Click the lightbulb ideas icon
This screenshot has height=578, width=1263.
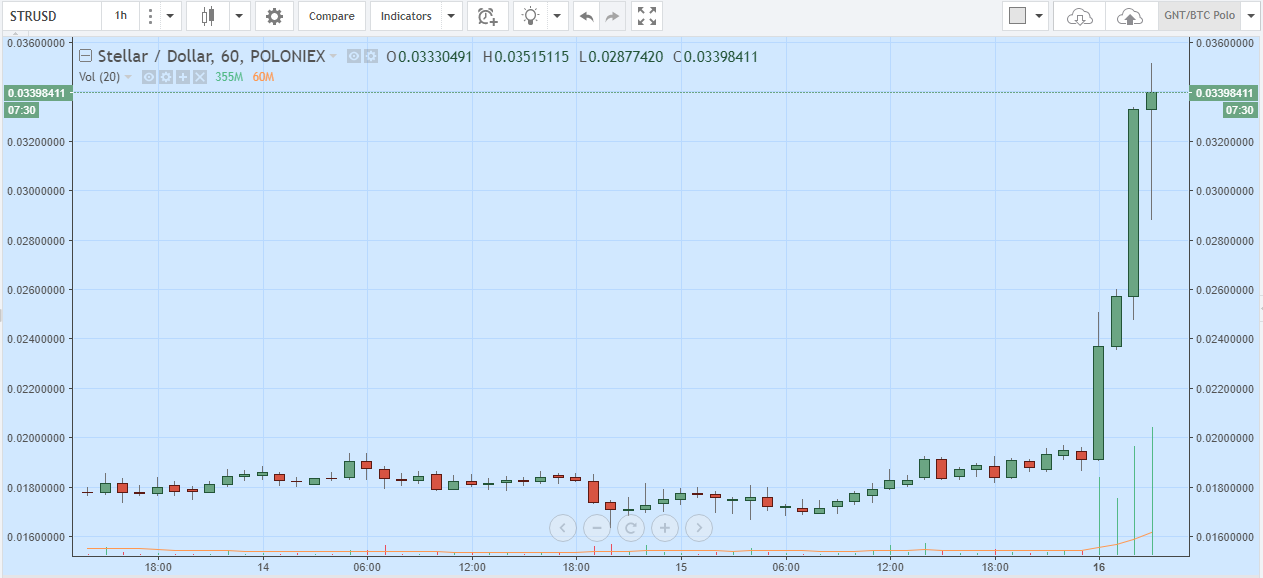(x=532, y=16)
